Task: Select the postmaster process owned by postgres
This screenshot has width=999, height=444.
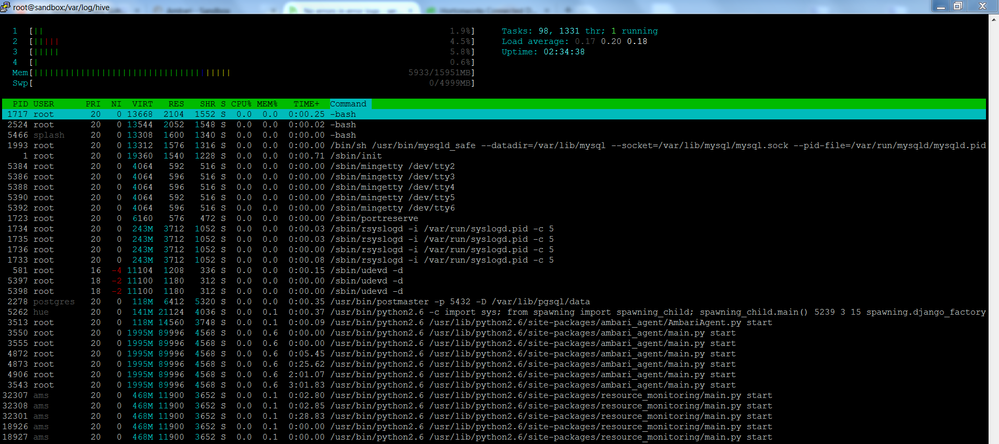Action: click(494, 301)
